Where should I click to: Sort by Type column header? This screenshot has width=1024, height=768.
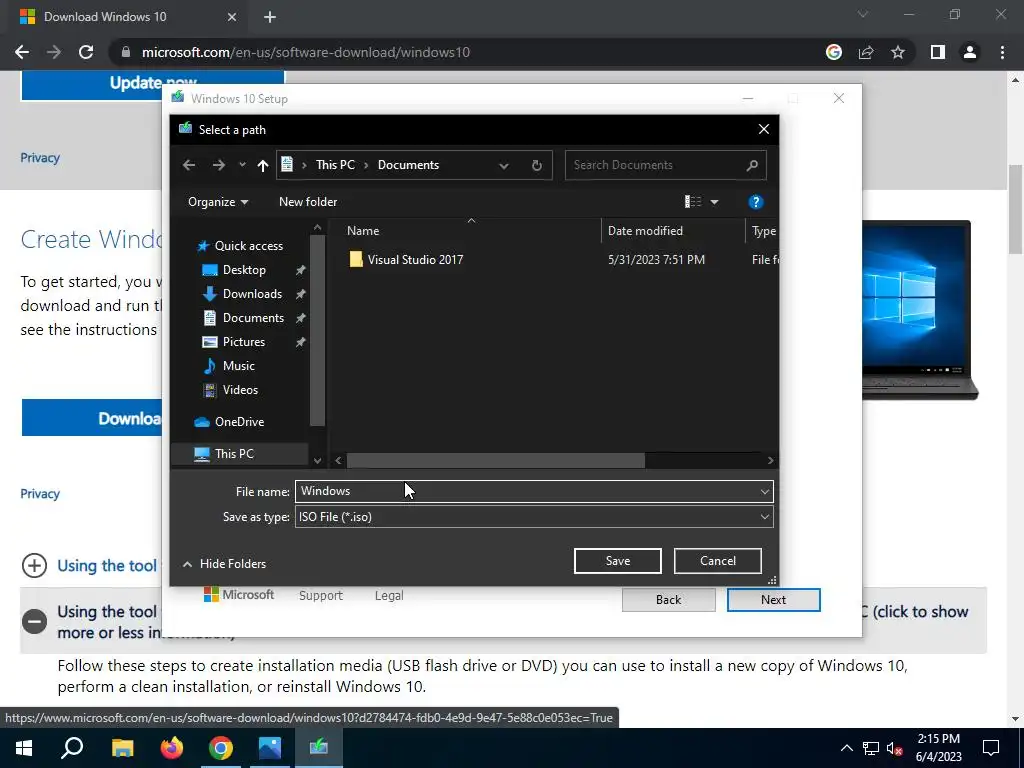(x=763, y=231)
